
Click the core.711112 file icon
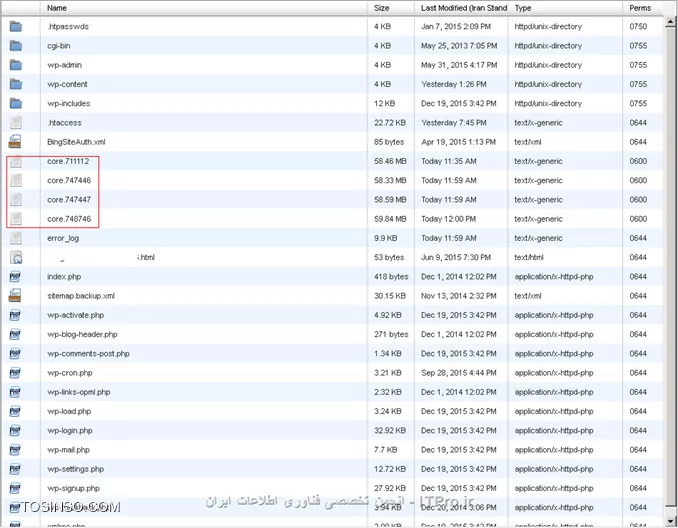16,161
